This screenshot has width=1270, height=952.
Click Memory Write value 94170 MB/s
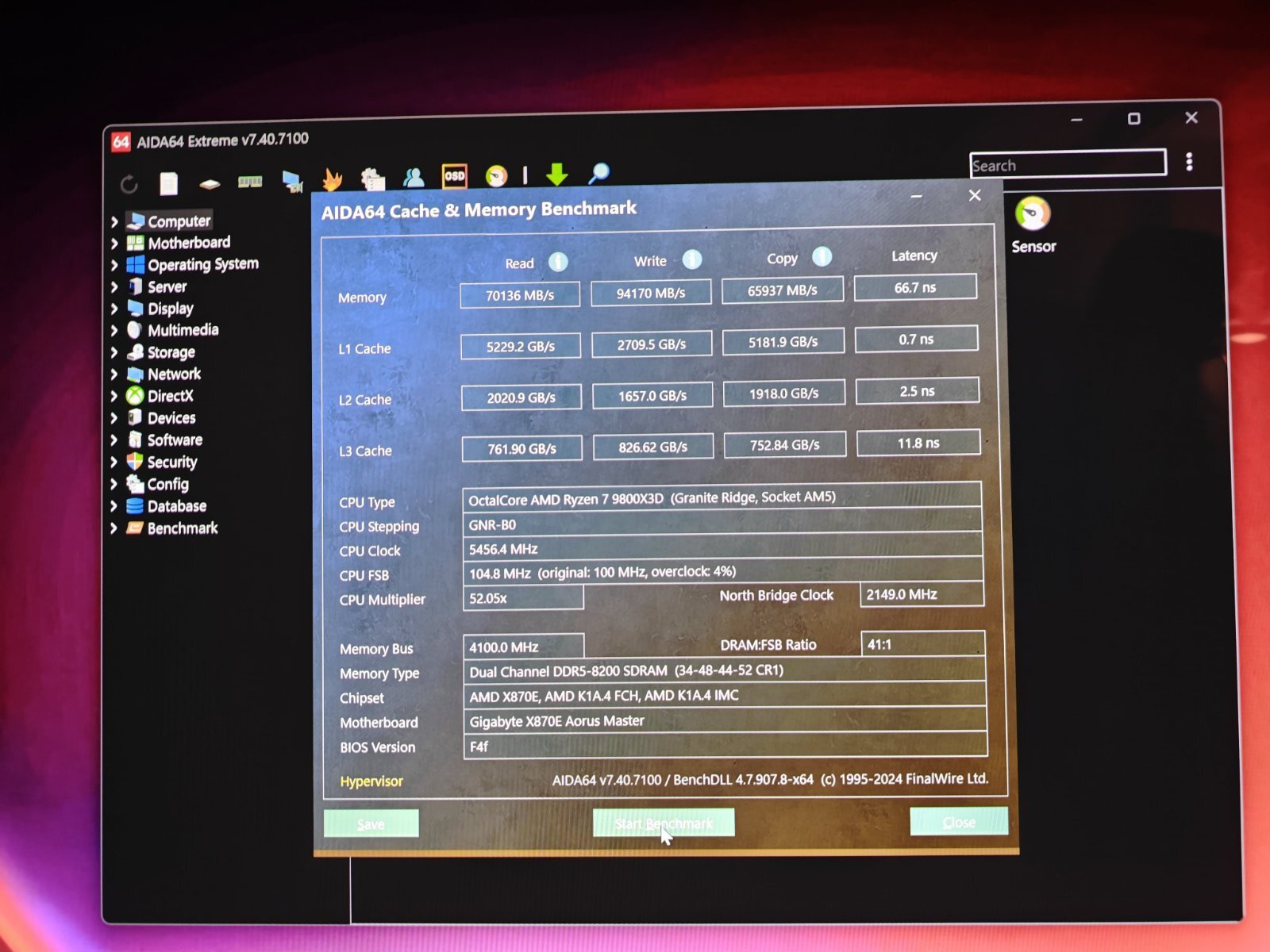tap(651, 293)
